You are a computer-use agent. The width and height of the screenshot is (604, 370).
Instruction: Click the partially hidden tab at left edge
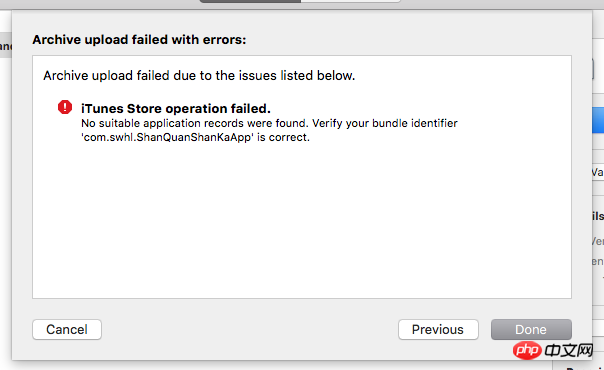tap(6, 45)
